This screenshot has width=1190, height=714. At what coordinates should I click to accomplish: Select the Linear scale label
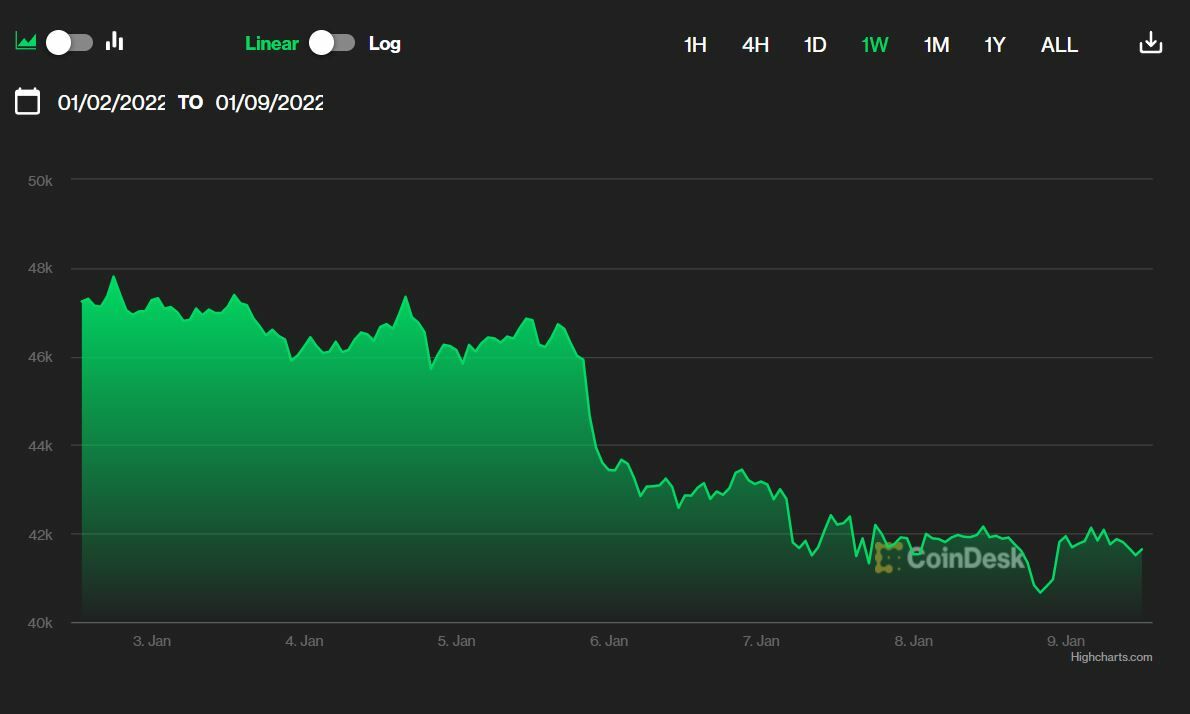271,43
